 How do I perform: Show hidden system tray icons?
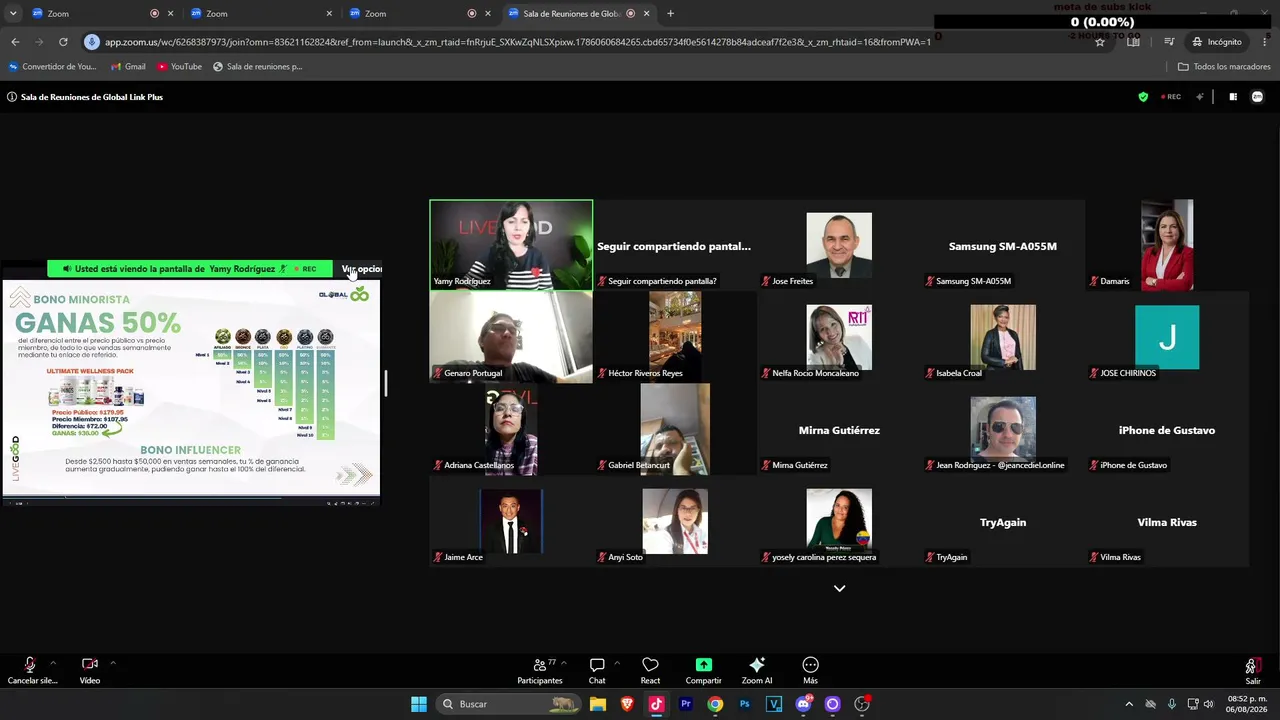[1129, 704]
